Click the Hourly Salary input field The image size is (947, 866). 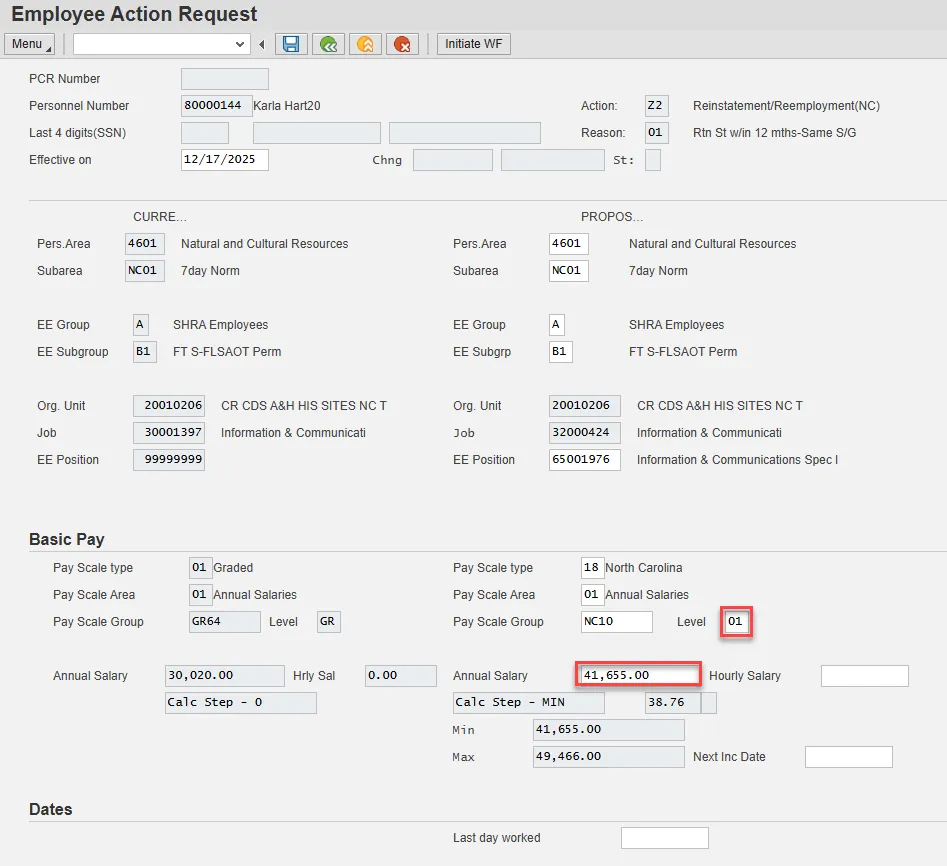(864, 676)
